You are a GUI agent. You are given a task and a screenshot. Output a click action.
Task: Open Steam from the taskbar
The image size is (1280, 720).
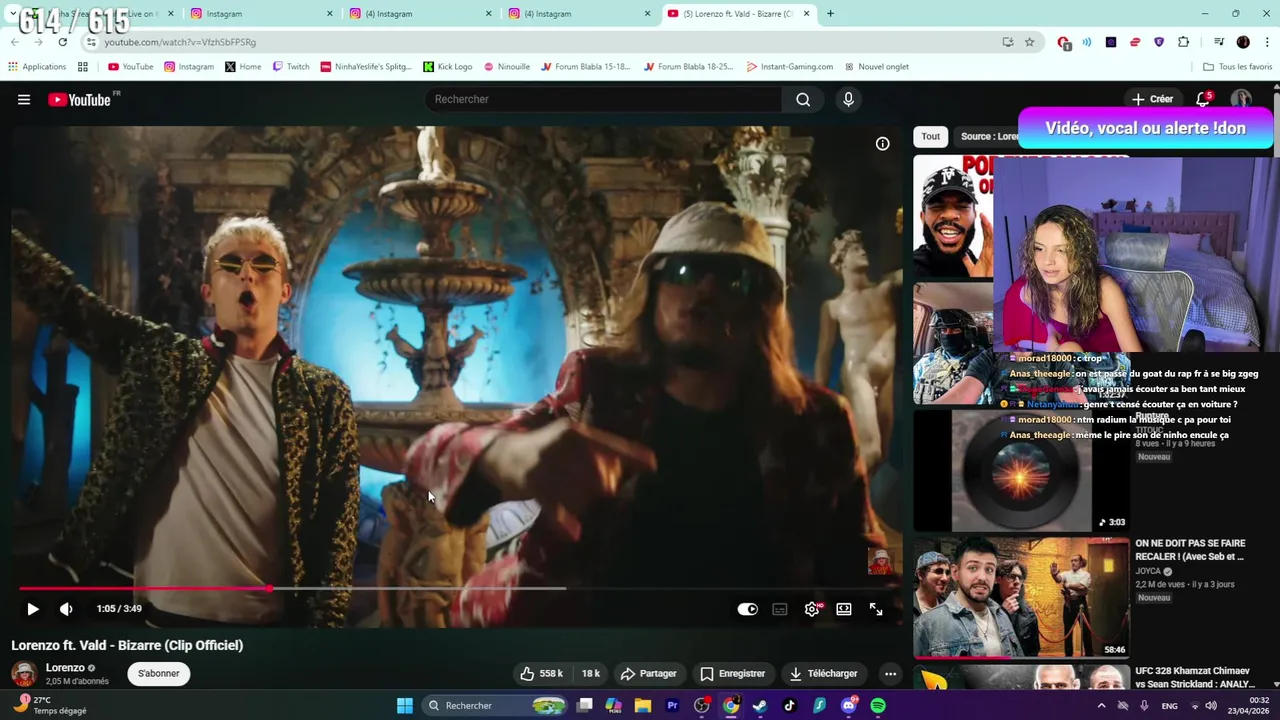(x=760, y=705)
